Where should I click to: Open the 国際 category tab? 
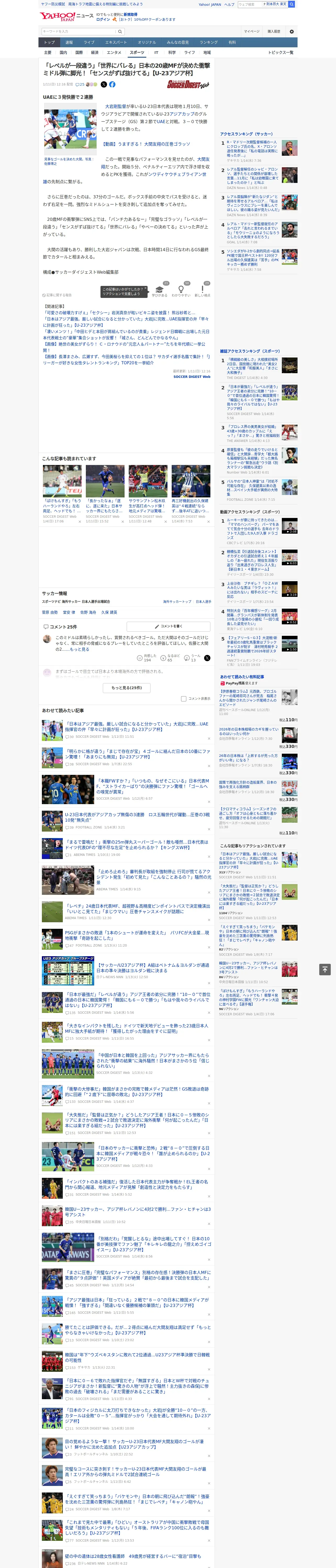(x=79, y=53)
